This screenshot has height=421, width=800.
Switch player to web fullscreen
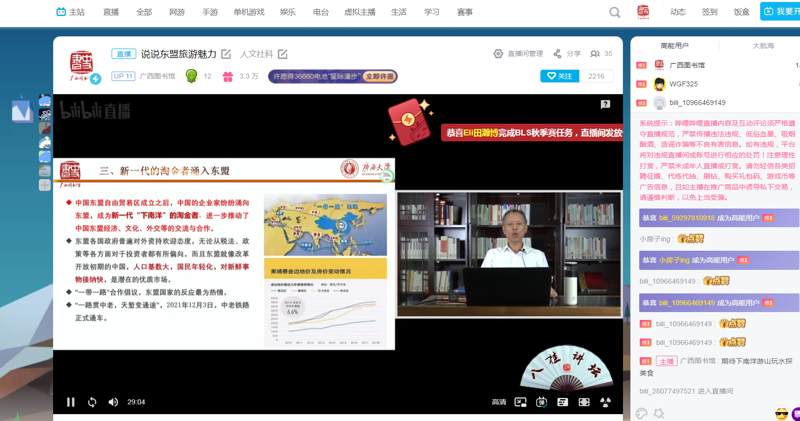[x=584, y=402]
